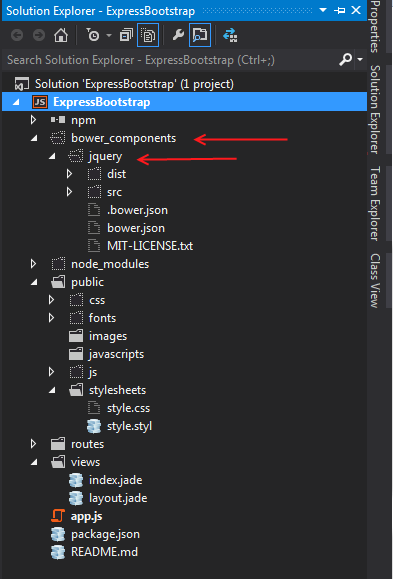Open the Pending Changes Filter dropdown arrow
This screenshot has width=393, height=579.
coord(109,35)
